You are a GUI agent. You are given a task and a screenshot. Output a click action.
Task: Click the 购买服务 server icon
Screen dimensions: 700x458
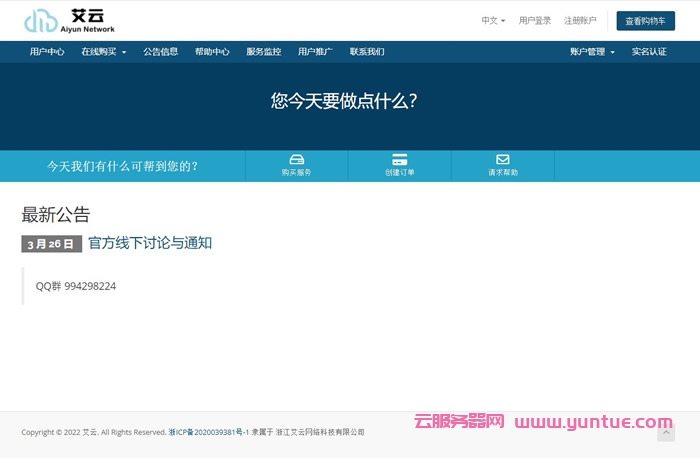(296, 160)
